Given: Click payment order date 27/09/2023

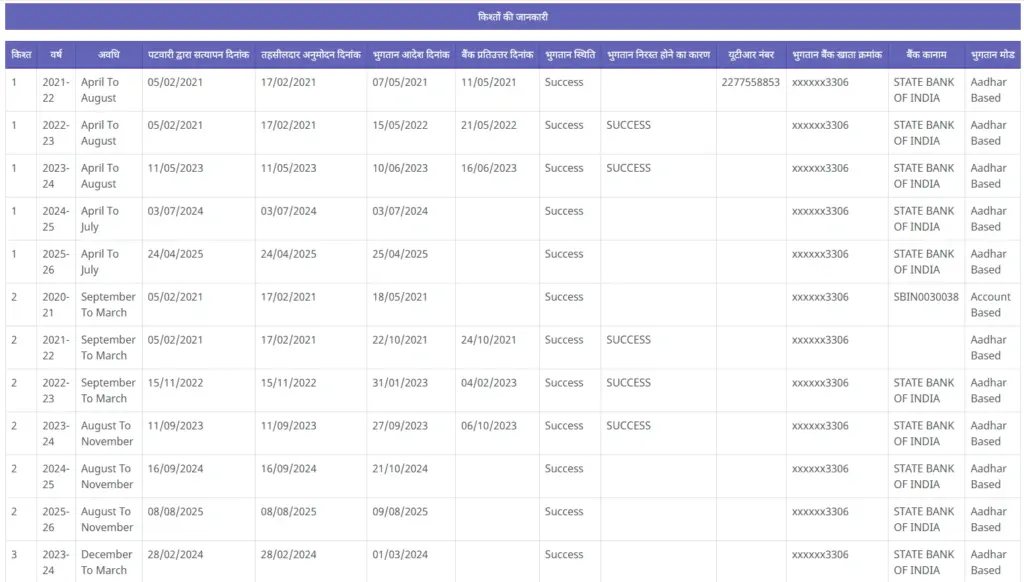Looking at the screenshot, I should (x=400, y=426).
